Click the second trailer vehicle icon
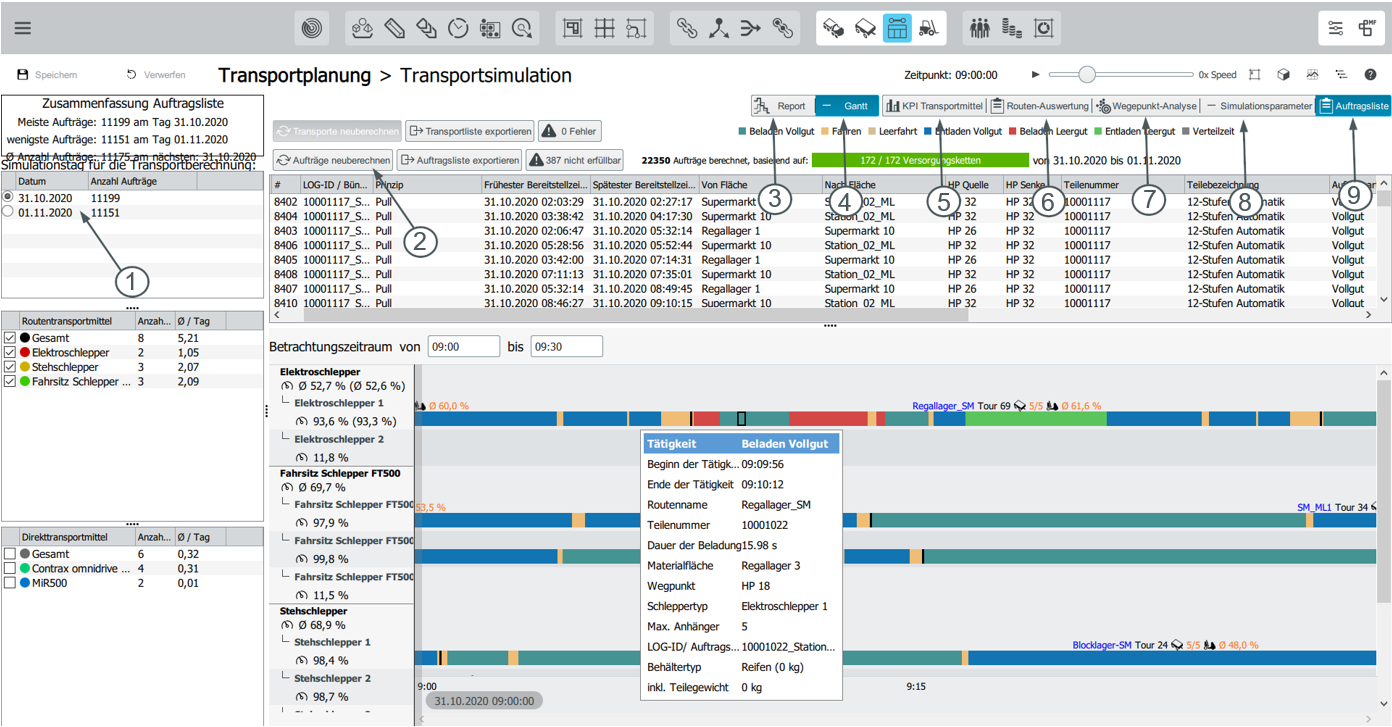Image resolution: width=1392 pixels, height=727 pixels. point(865,28)
